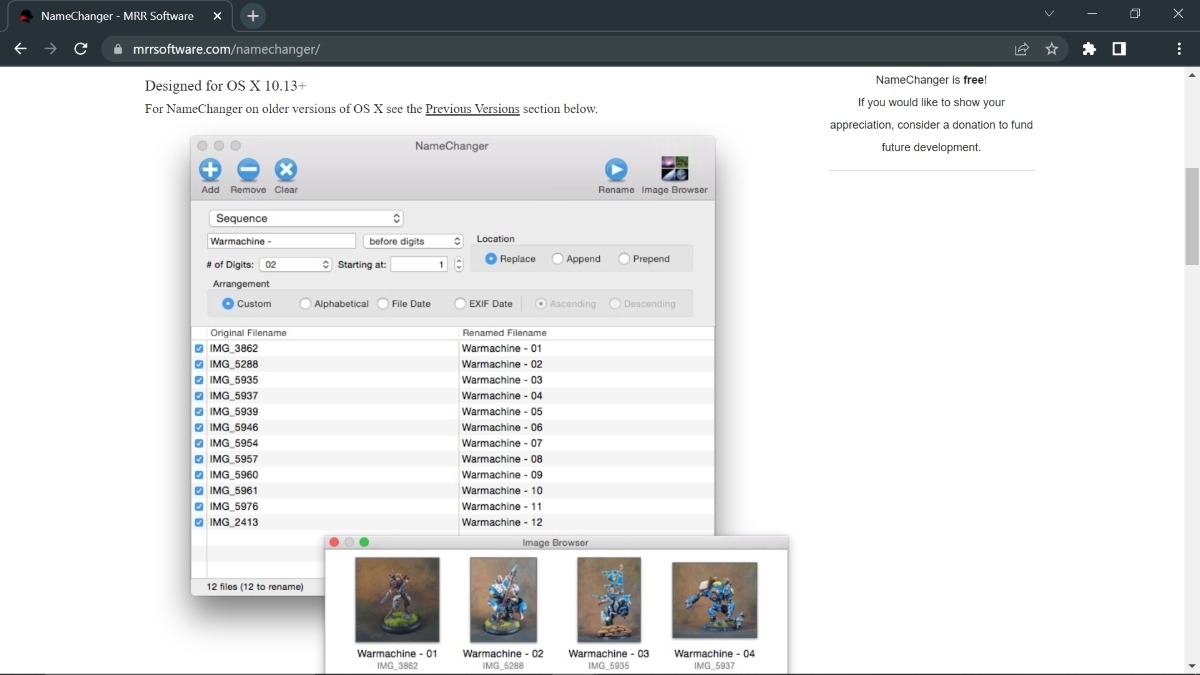Open a new browser tab
The image size is (1200, 675).
(253, 15)
